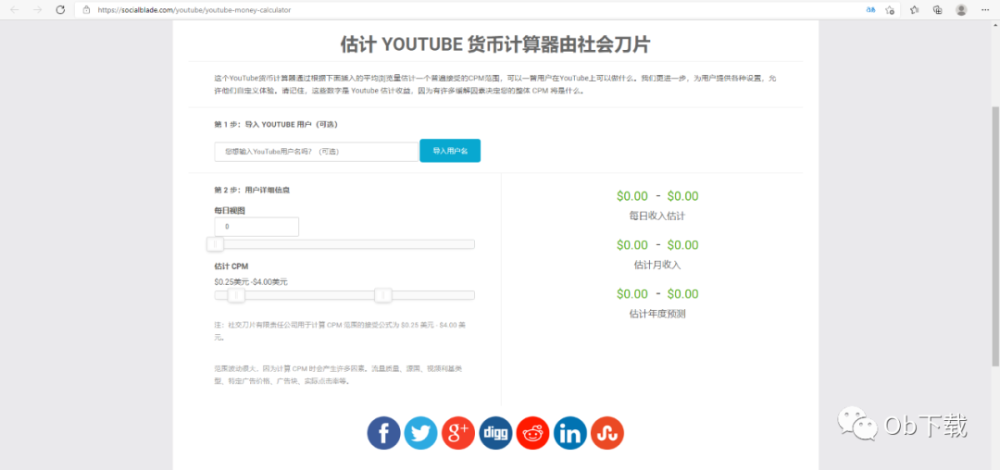Share page via StumbleUpon icon
This screenshot has height=470, width=1000.
[607, 433]
